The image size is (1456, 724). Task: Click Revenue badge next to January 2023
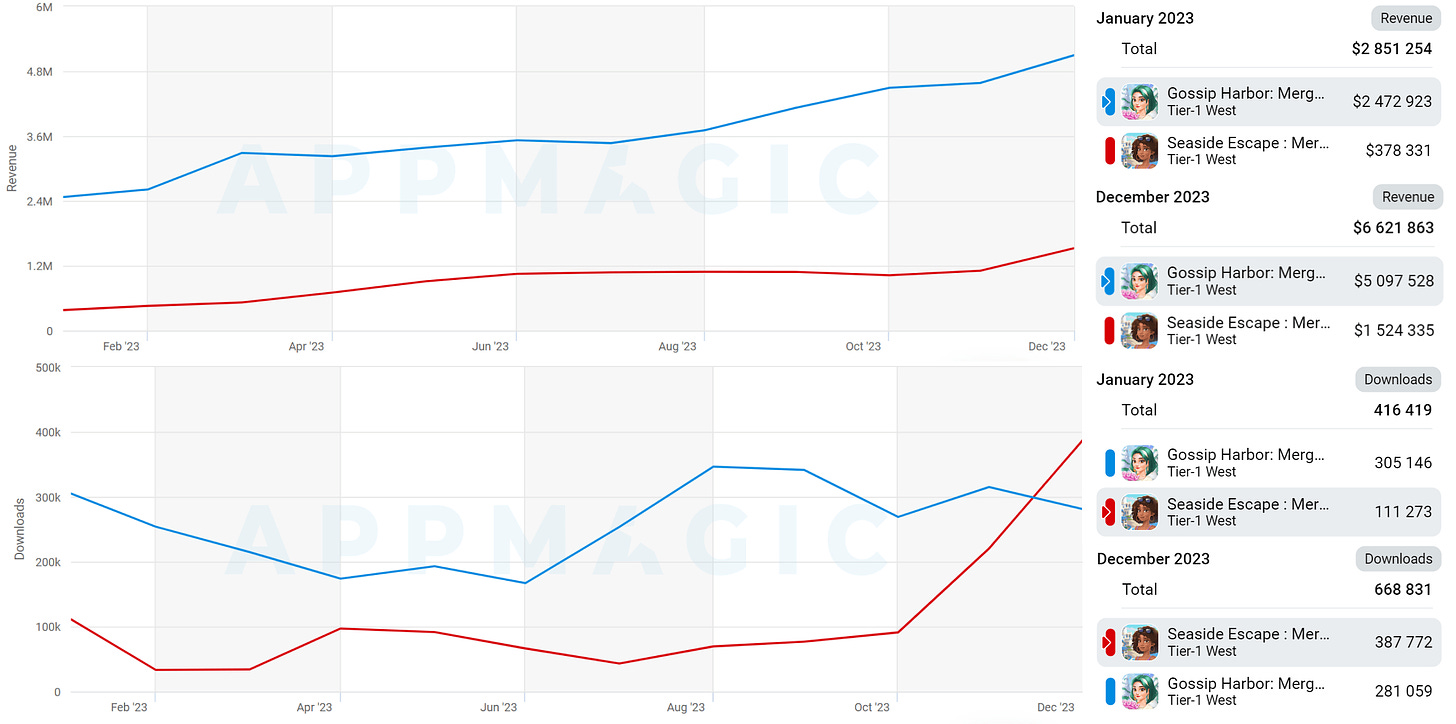[1406, 18]
